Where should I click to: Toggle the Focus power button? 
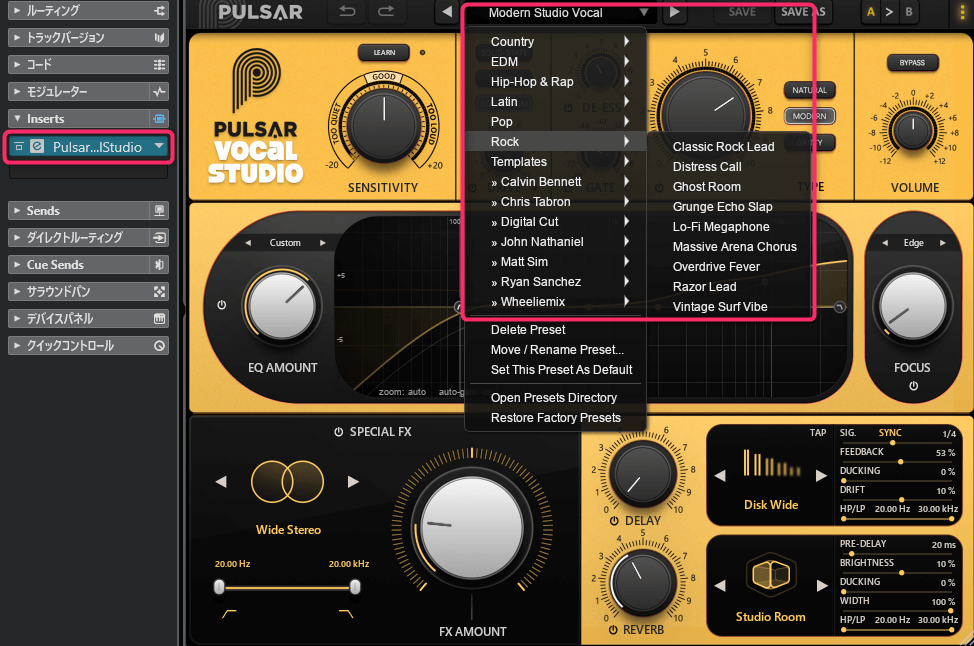tap(913, 386)
